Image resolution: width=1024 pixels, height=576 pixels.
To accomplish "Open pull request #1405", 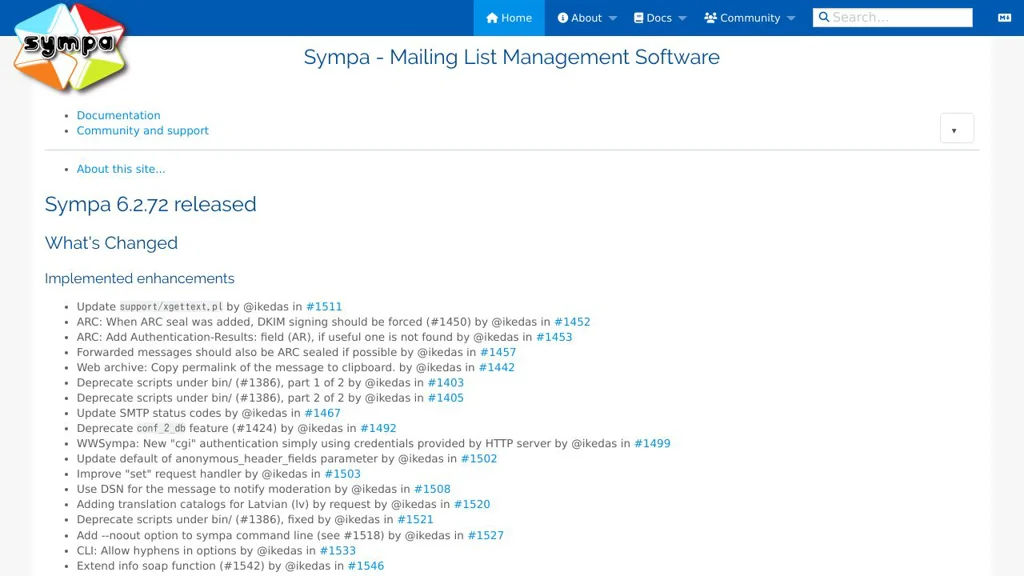I will point(445,398).
